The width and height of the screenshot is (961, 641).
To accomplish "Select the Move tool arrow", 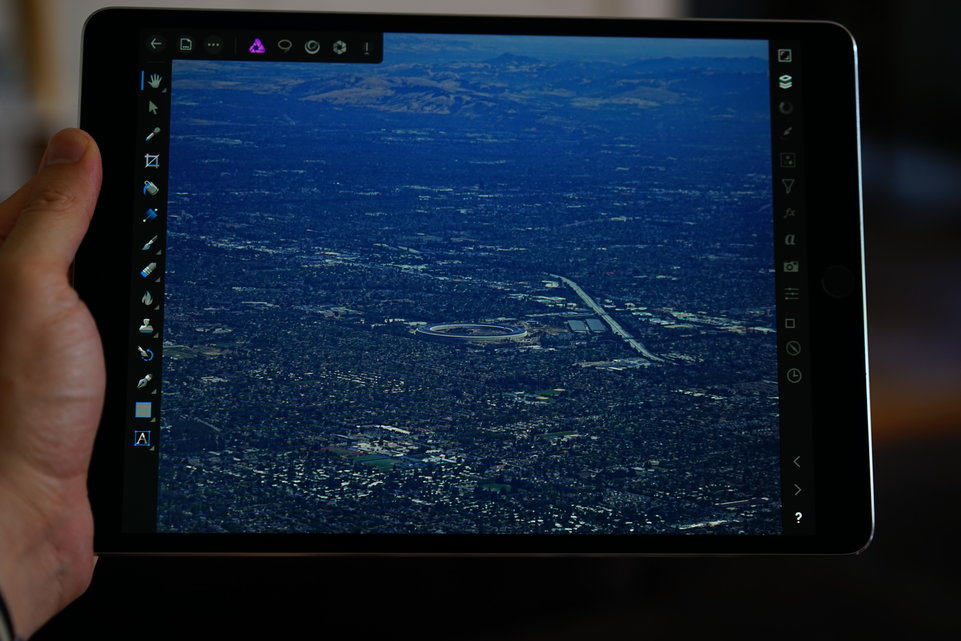I will click(153, 108).
